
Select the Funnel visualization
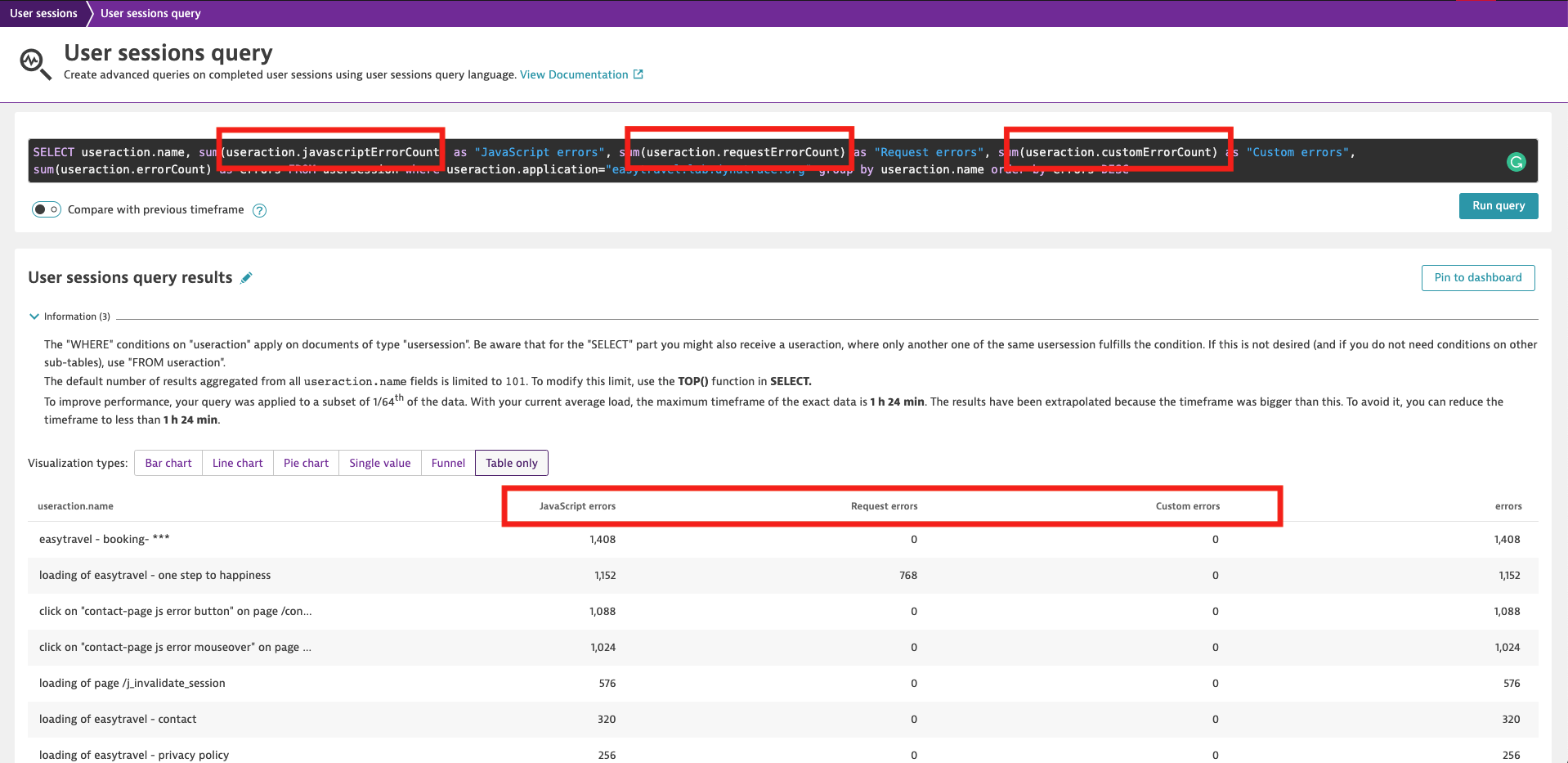(x=448, y=463)
